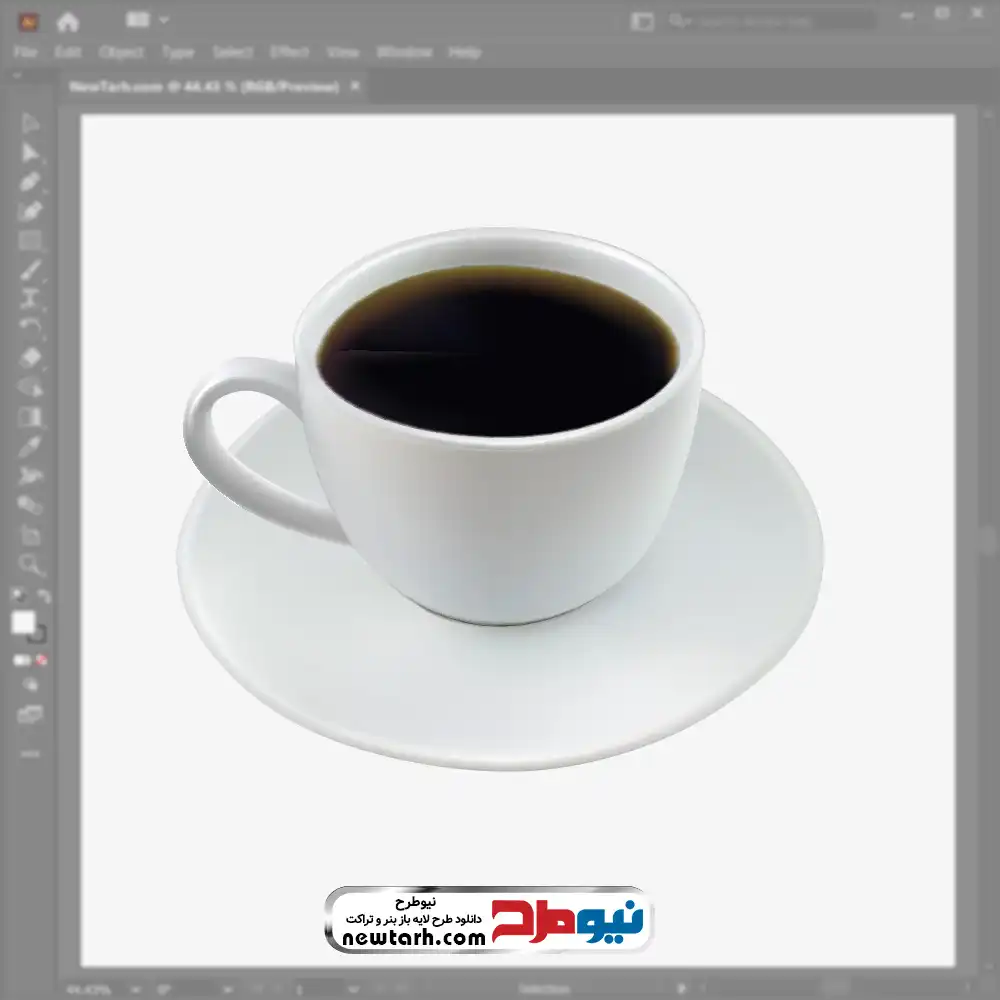Click the white Fill color swatch
1000x1000 pixels.
[23, 623]
